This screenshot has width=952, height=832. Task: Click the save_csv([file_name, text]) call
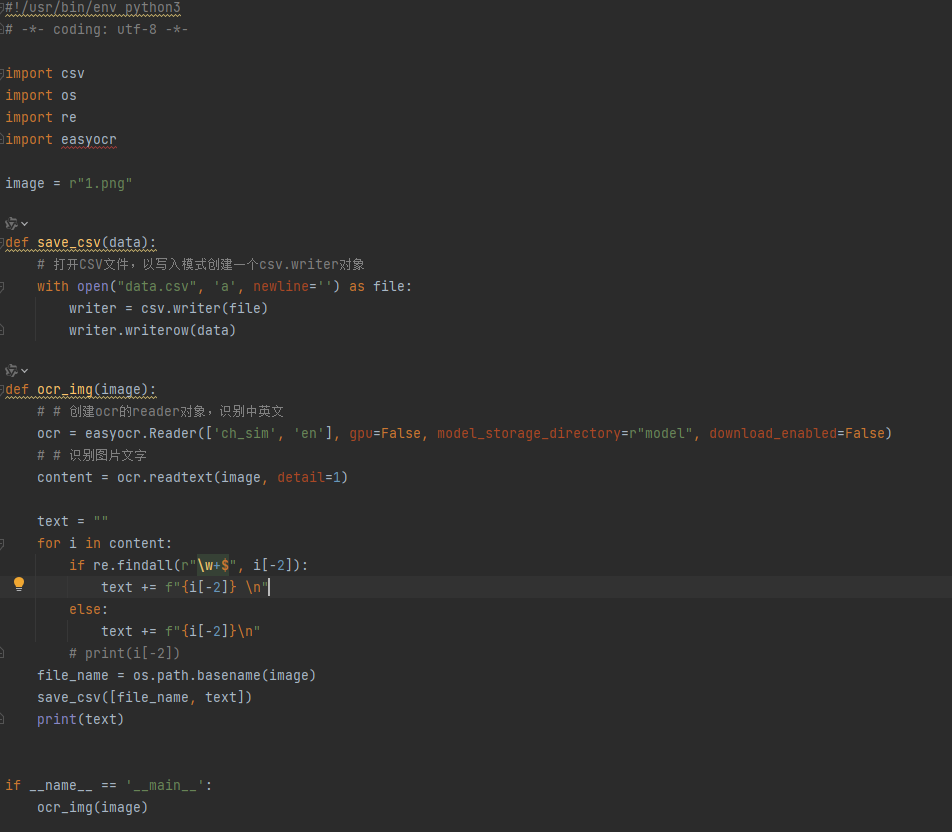click(144, 697)
